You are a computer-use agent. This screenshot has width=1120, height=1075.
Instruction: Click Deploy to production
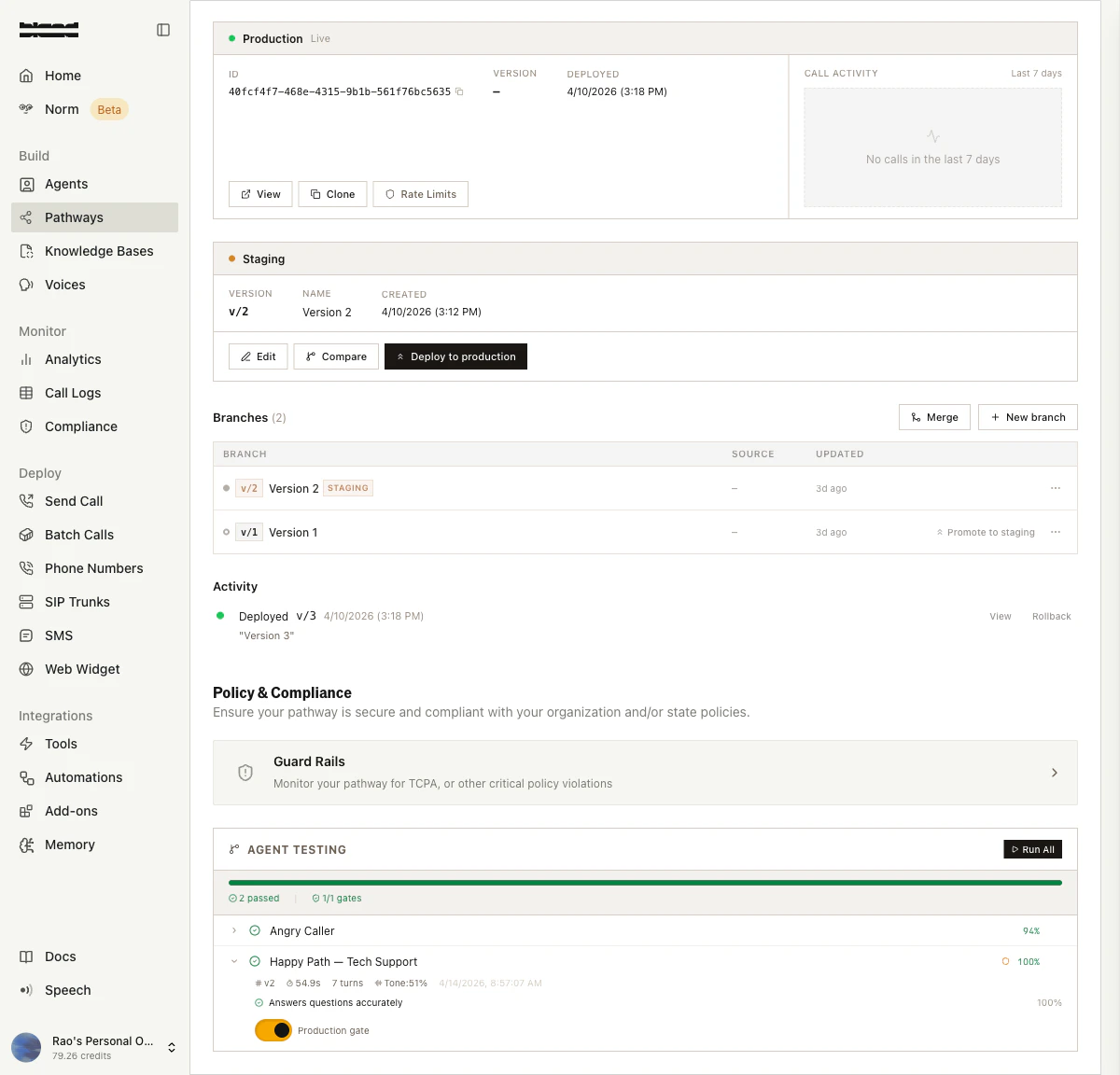(x=455, y=356)
